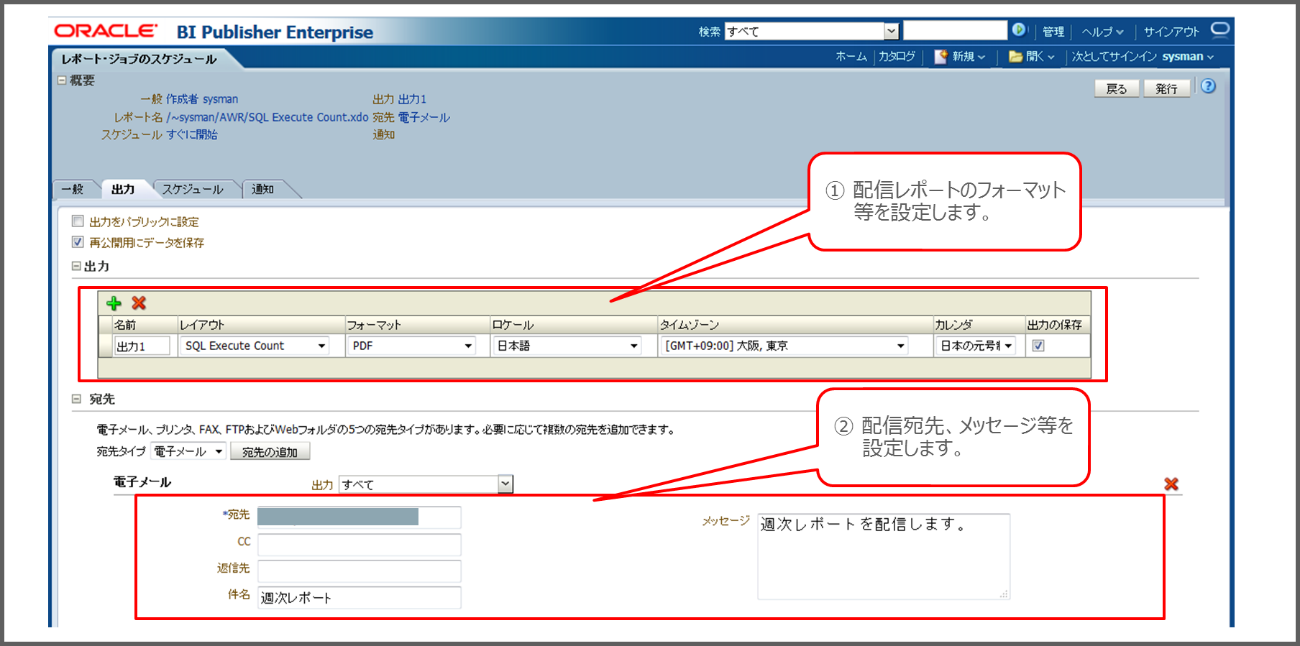The image size is (1300, 646).
Task: Open the ロケール dropdown showing 日本語
Action: point(566,345)
